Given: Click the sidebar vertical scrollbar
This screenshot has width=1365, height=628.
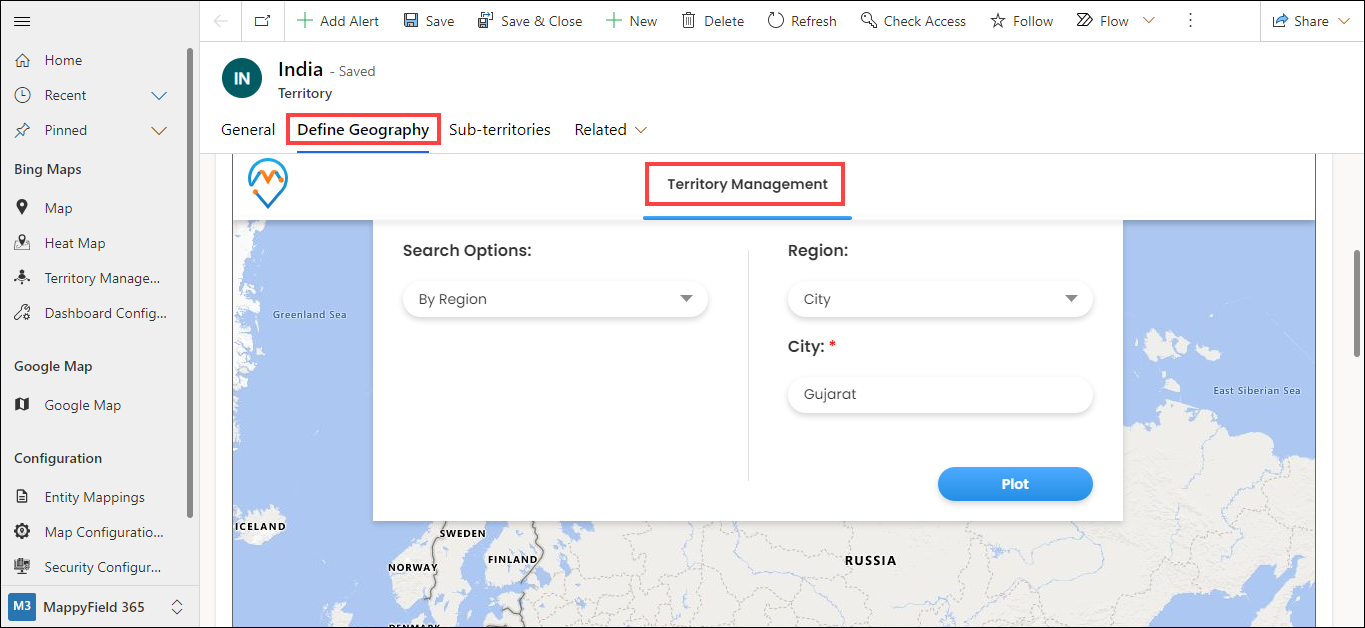Looking at the screenshot, I should pyautogui.click(x=190, y=283).
